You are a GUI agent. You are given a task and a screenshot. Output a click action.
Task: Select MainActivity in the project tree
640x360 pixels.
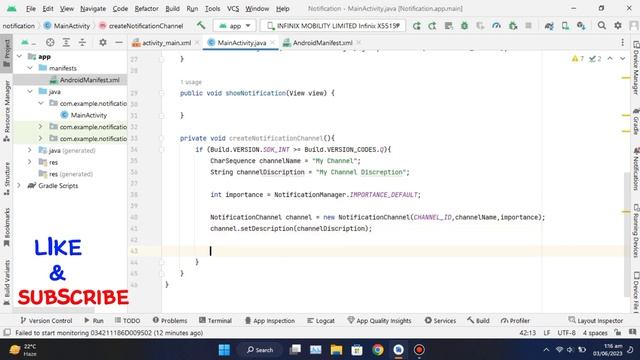point(84,115)
